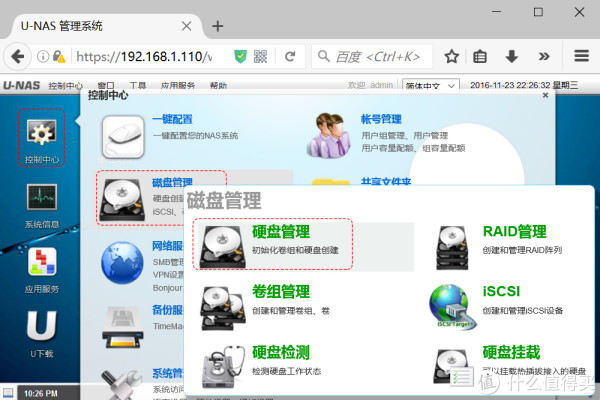The width and height of the screenshot is (600, 400).
Task: Click the 帐号管理 users icon
Action: tap(330, 135)
